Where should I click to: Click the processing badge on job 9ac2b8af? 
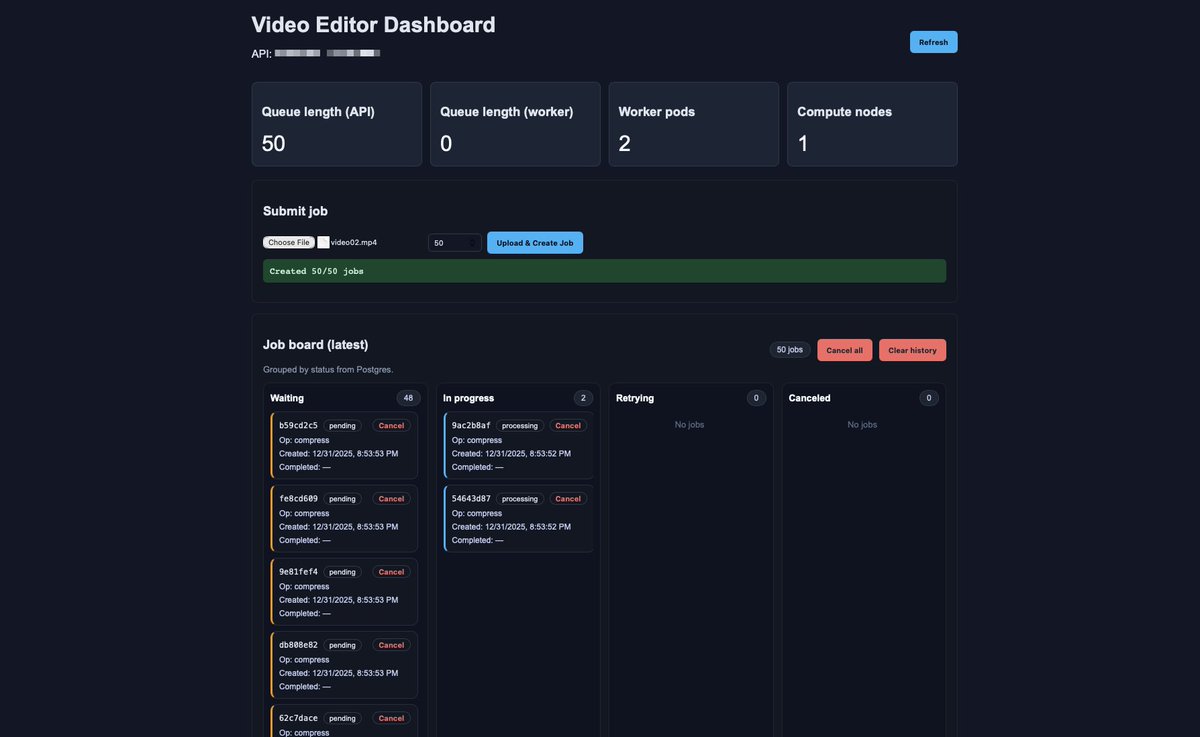coord(520,425)
